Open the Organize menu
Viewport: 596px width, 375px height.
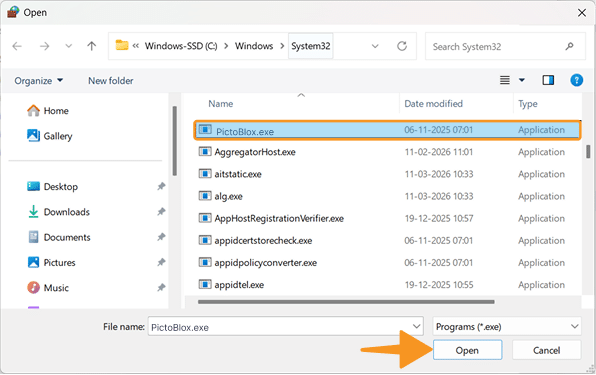(x=38, y=81)
